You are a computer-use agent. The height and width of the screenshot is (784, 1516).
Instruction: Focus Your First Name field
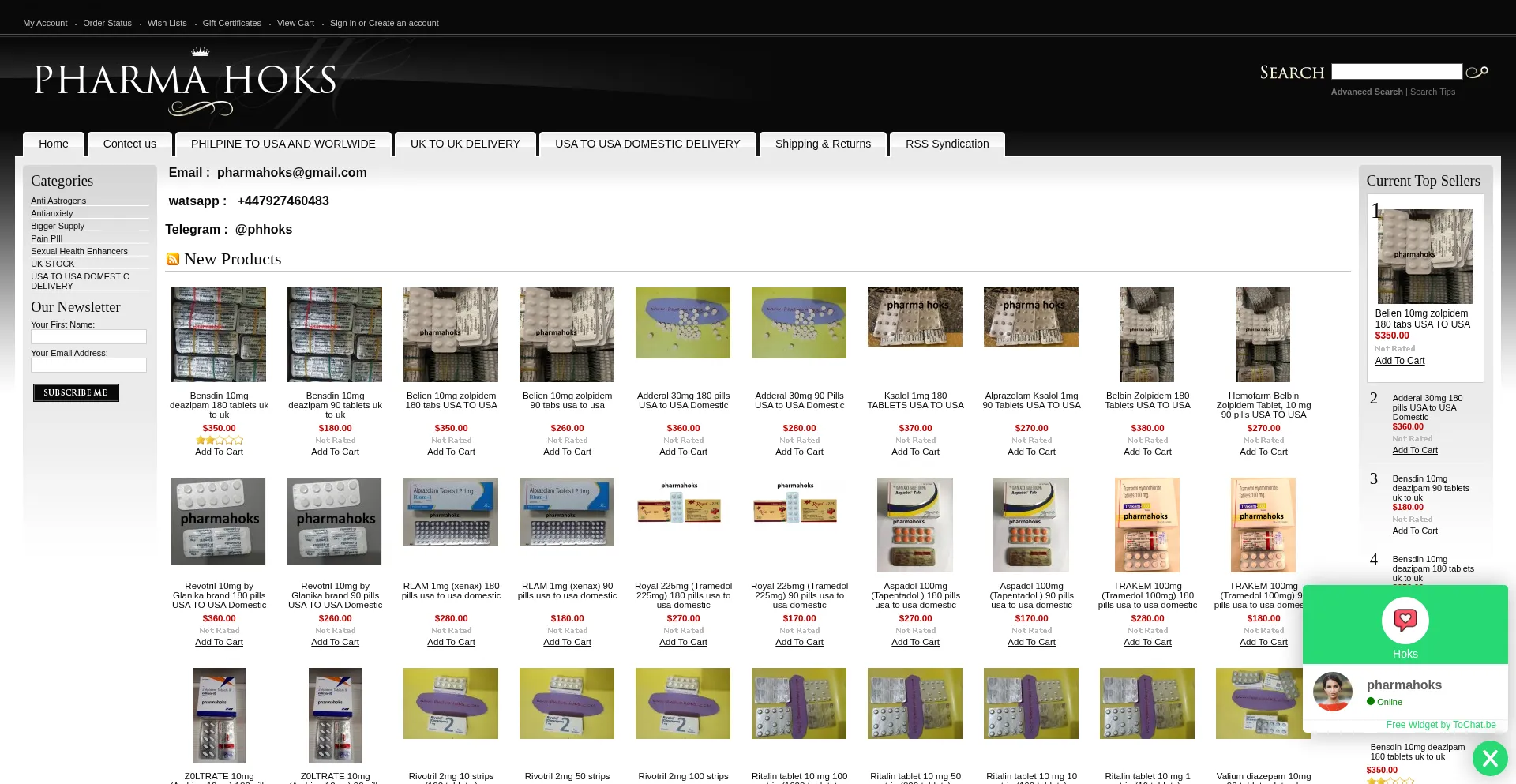tap(88, 336)
